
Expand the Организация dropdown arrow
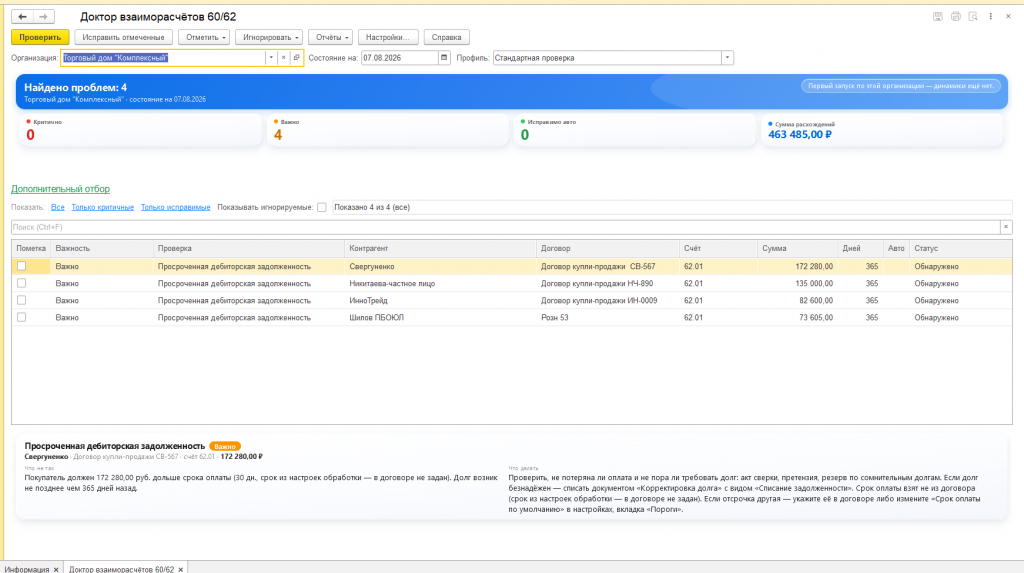click(x=271, y=57)
